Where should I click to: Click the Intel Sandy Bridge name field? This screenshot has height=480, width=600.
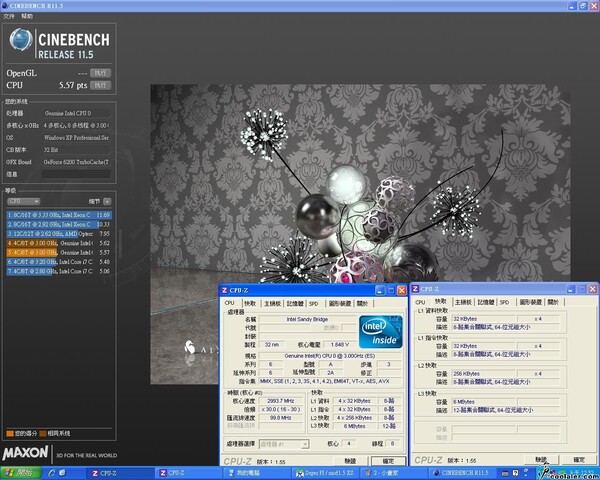point(307,319)
